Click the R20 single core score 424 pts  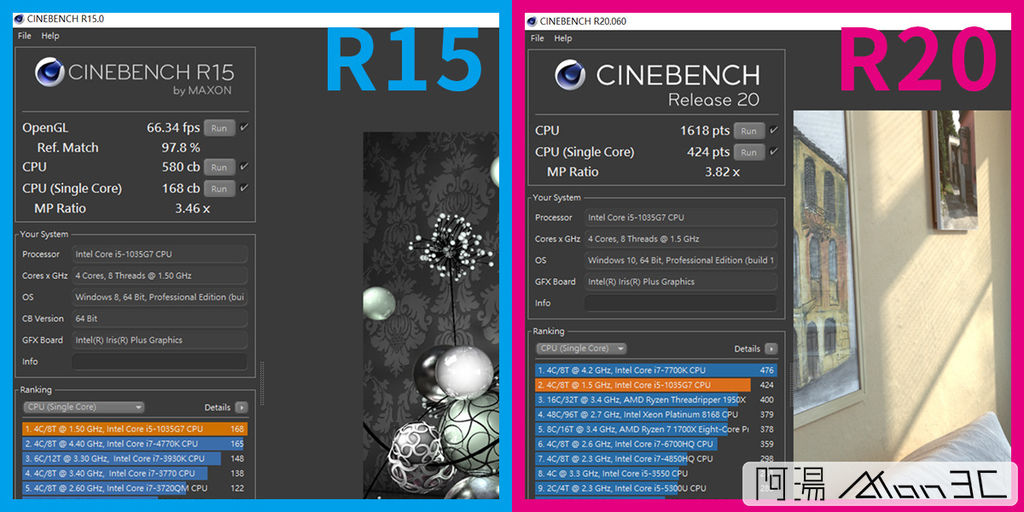coord(709,152)
